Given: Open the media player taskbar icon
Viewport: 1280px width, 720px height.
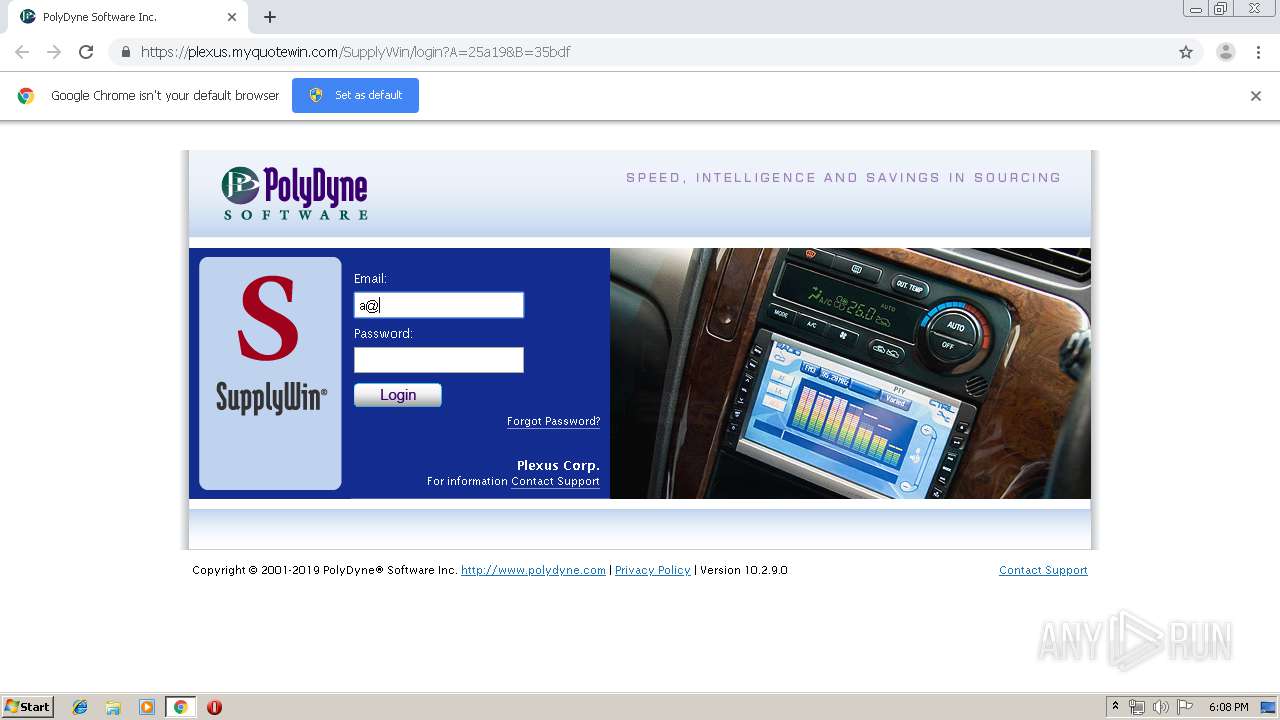Looking at the screenshot, I should [147, 707].
